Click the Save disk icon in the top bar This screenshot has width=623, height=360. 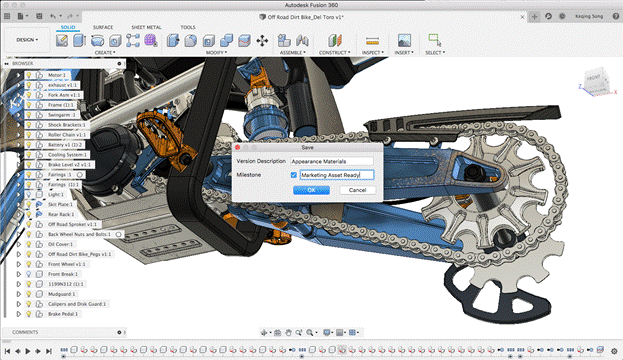pyautogui.click(x=39, y=16)
